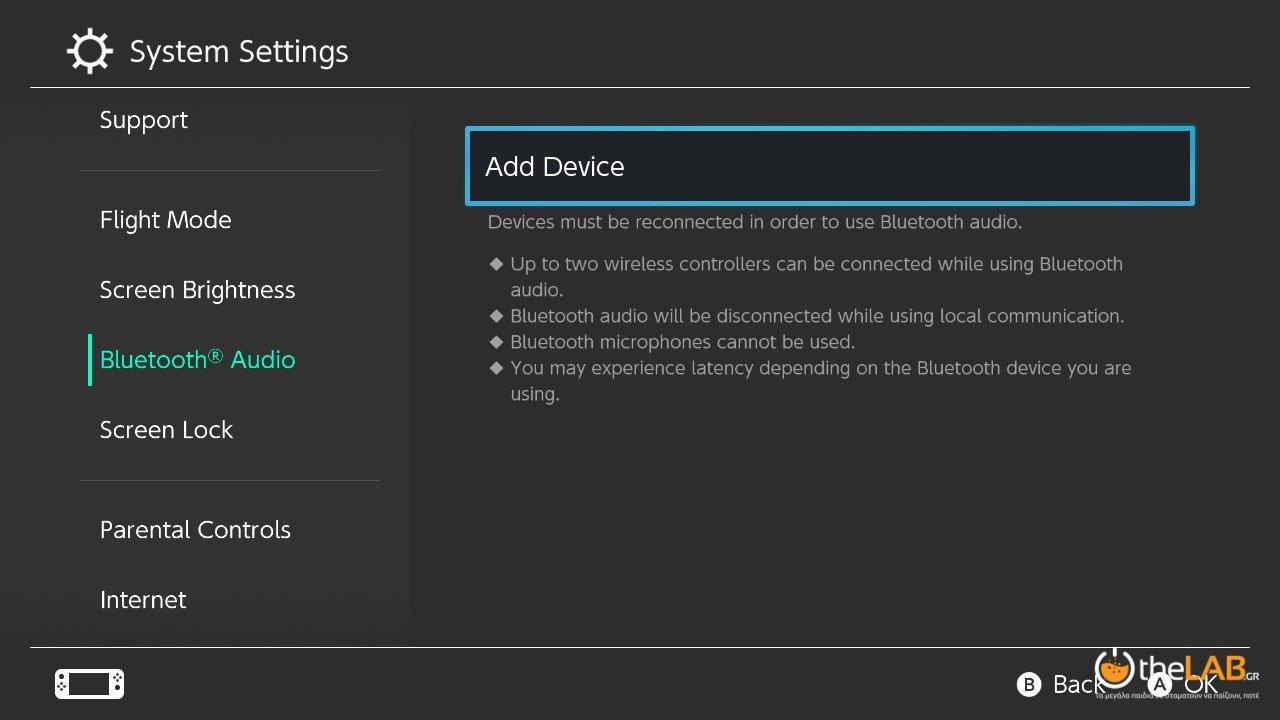Open Parental Controls section
The height and width of the screenshot is (720, 1280).
tap(195, 530)
